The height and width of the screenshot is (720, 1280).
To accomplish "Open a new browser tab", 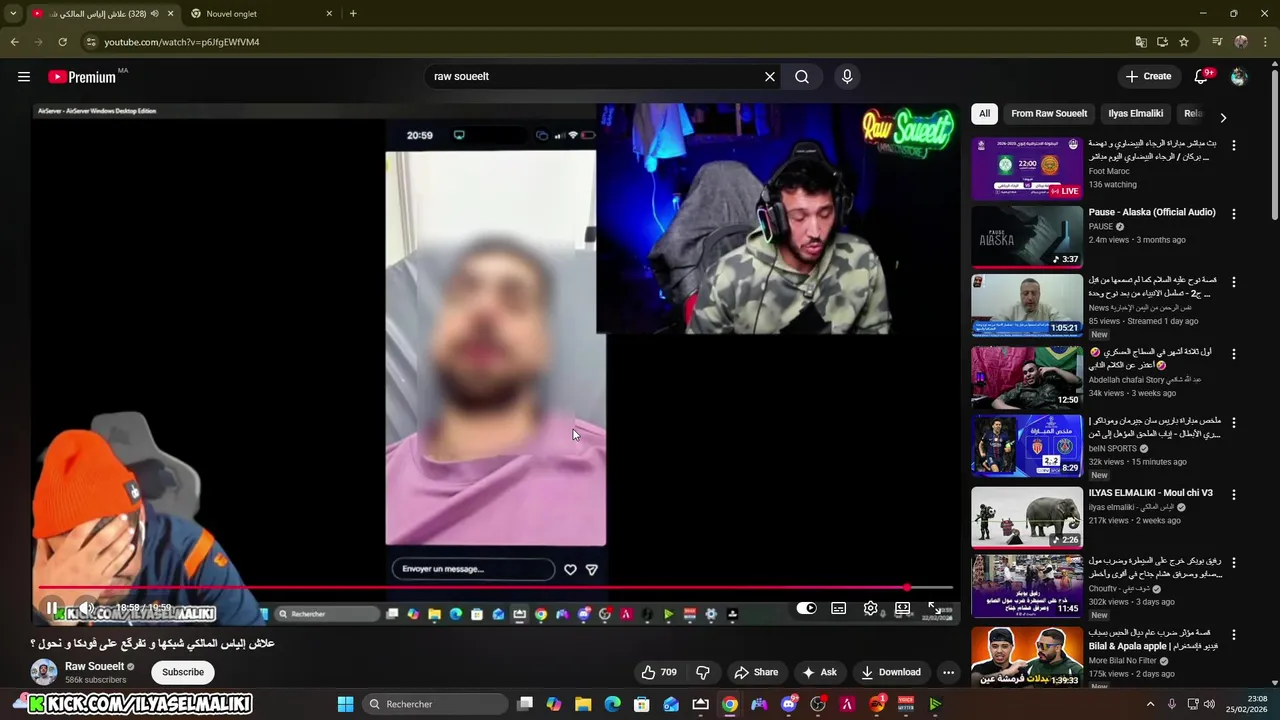I will [x=353, y=14].
